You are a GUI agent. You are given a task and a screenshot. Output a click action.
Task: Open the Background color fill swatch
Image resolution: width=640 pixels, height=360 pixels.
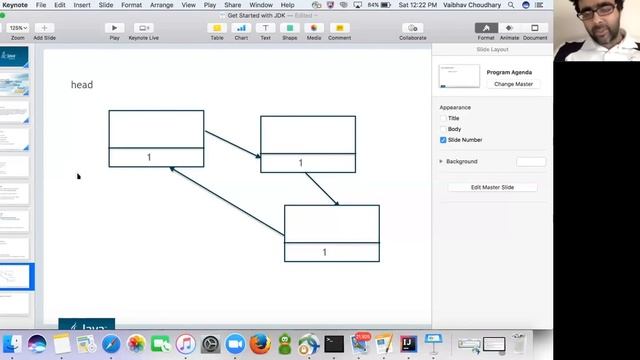pos(531,162)
